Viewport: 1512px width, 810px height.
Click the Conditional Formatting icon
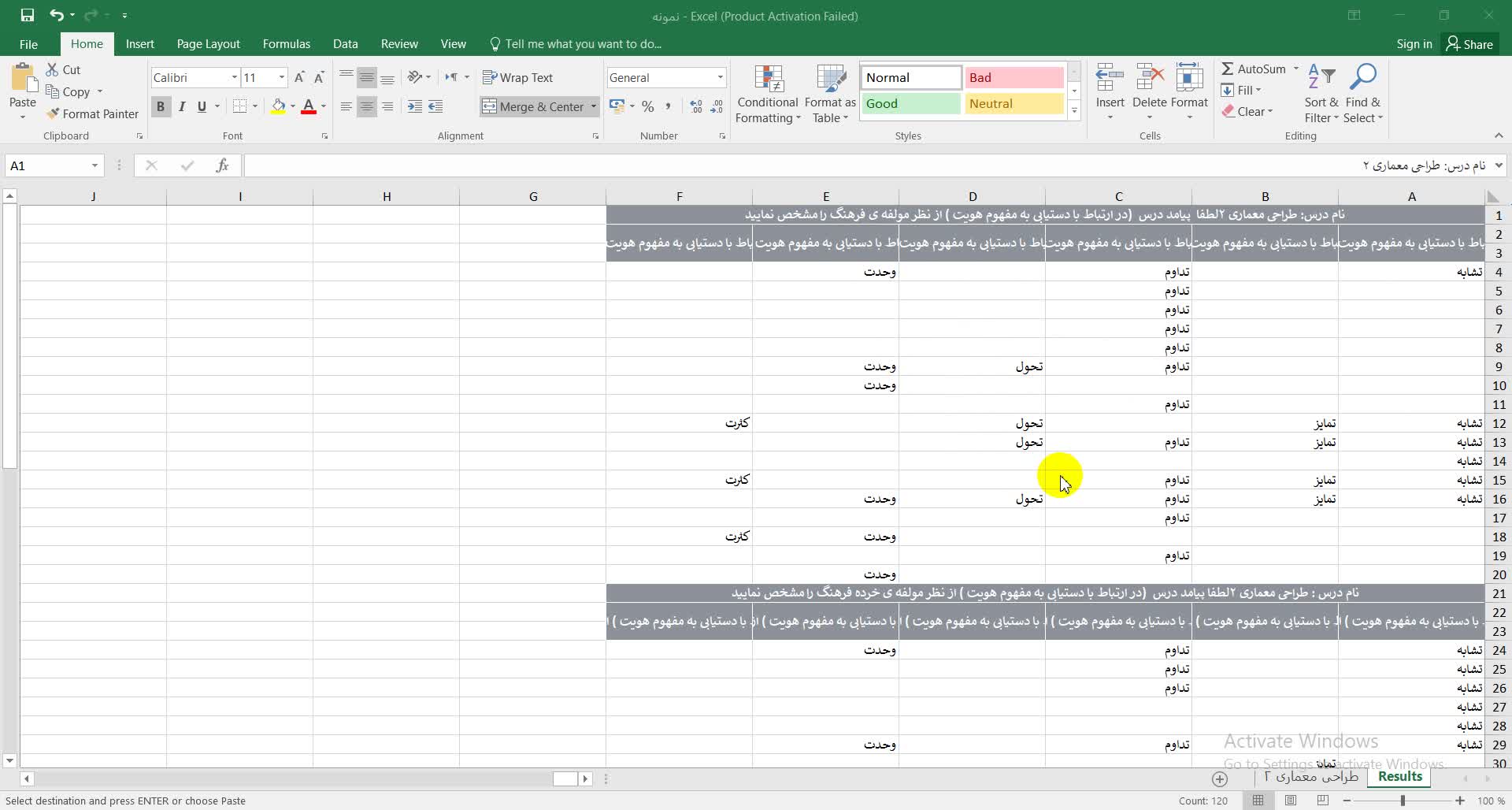point(768,81)
